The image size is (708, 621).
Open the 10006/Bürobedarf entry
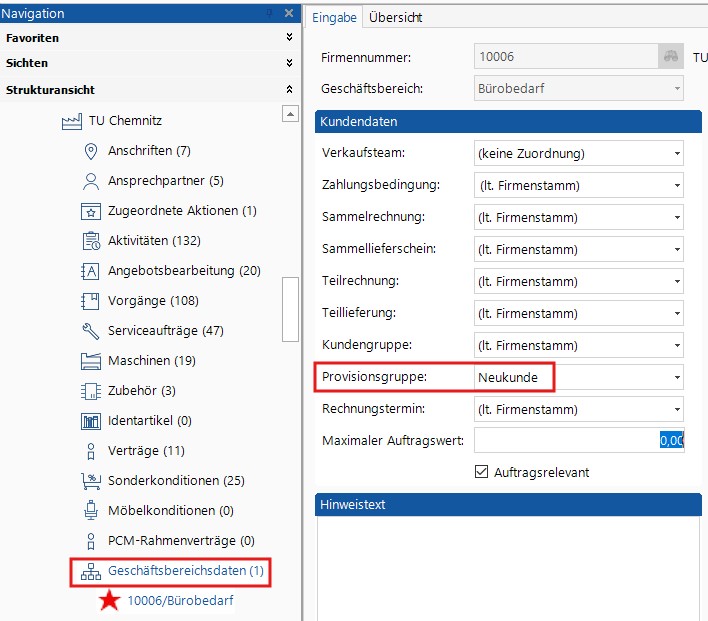(x=180, y=601)
